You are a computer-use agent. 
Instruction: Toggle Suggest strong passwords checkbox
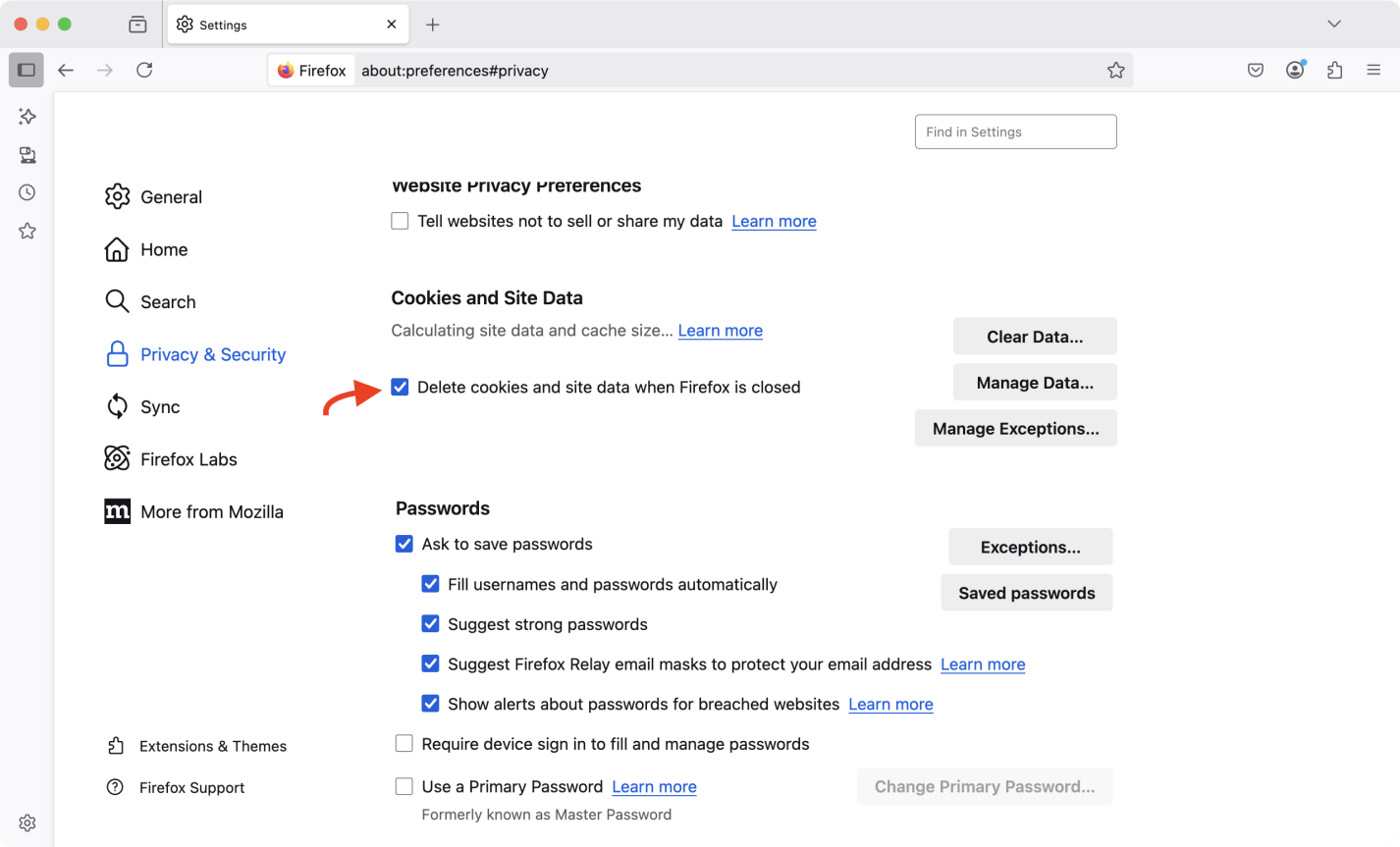pos(430,624)
